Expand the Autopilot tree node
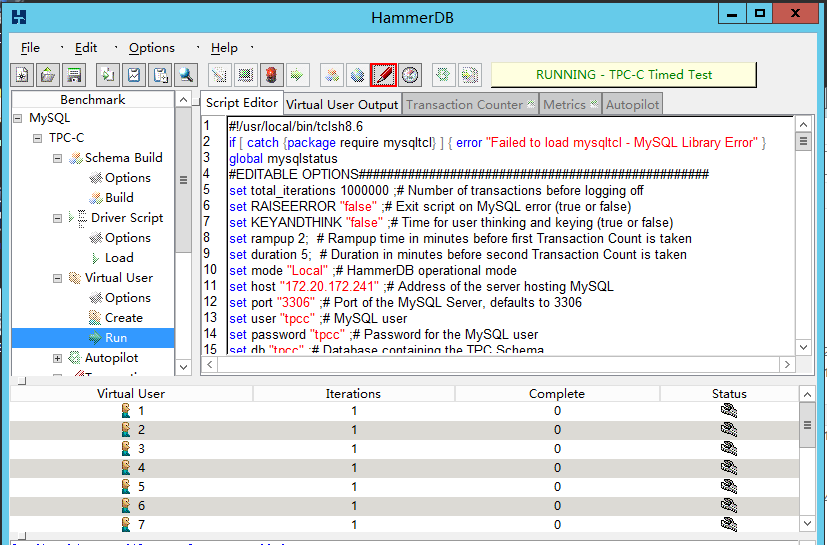Viewport: 827px width, 545px height. click(x=58, y=358)
